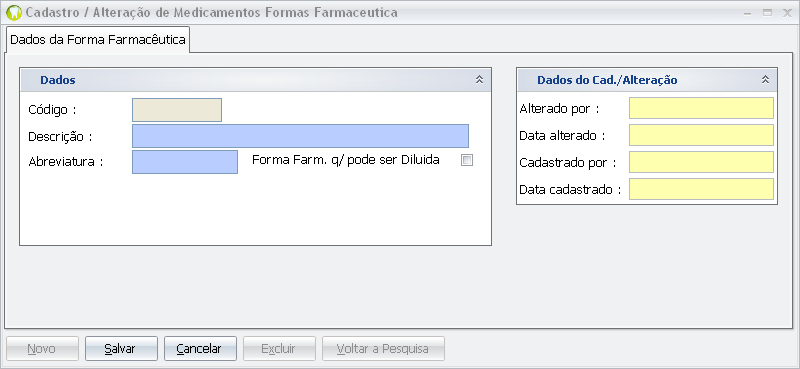This screenshot has width=800, height=369.
Task: Click the Excluir button
Action: pyautogui.click(x=279, y=349)
